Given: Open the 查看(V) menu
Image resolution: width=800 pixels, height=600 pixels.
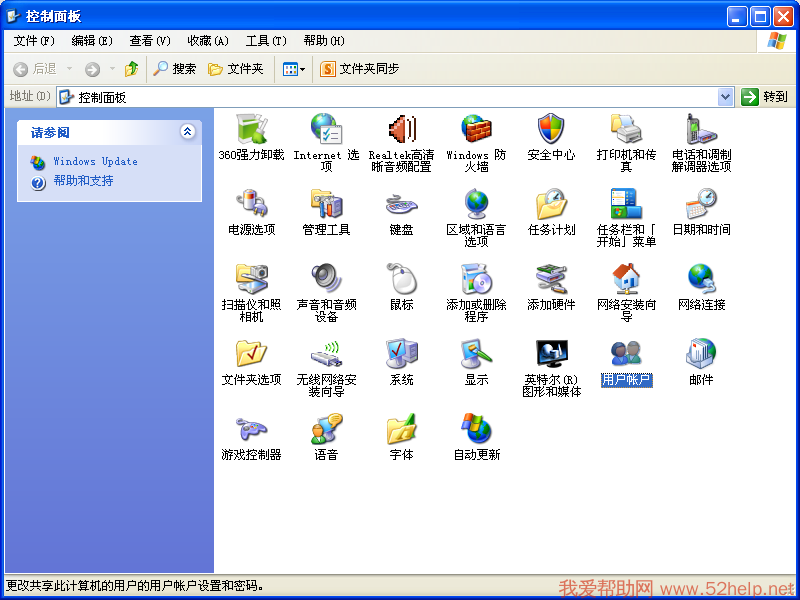Looking at the screenshot, I should pyautogui.click(x=149, y=41).
